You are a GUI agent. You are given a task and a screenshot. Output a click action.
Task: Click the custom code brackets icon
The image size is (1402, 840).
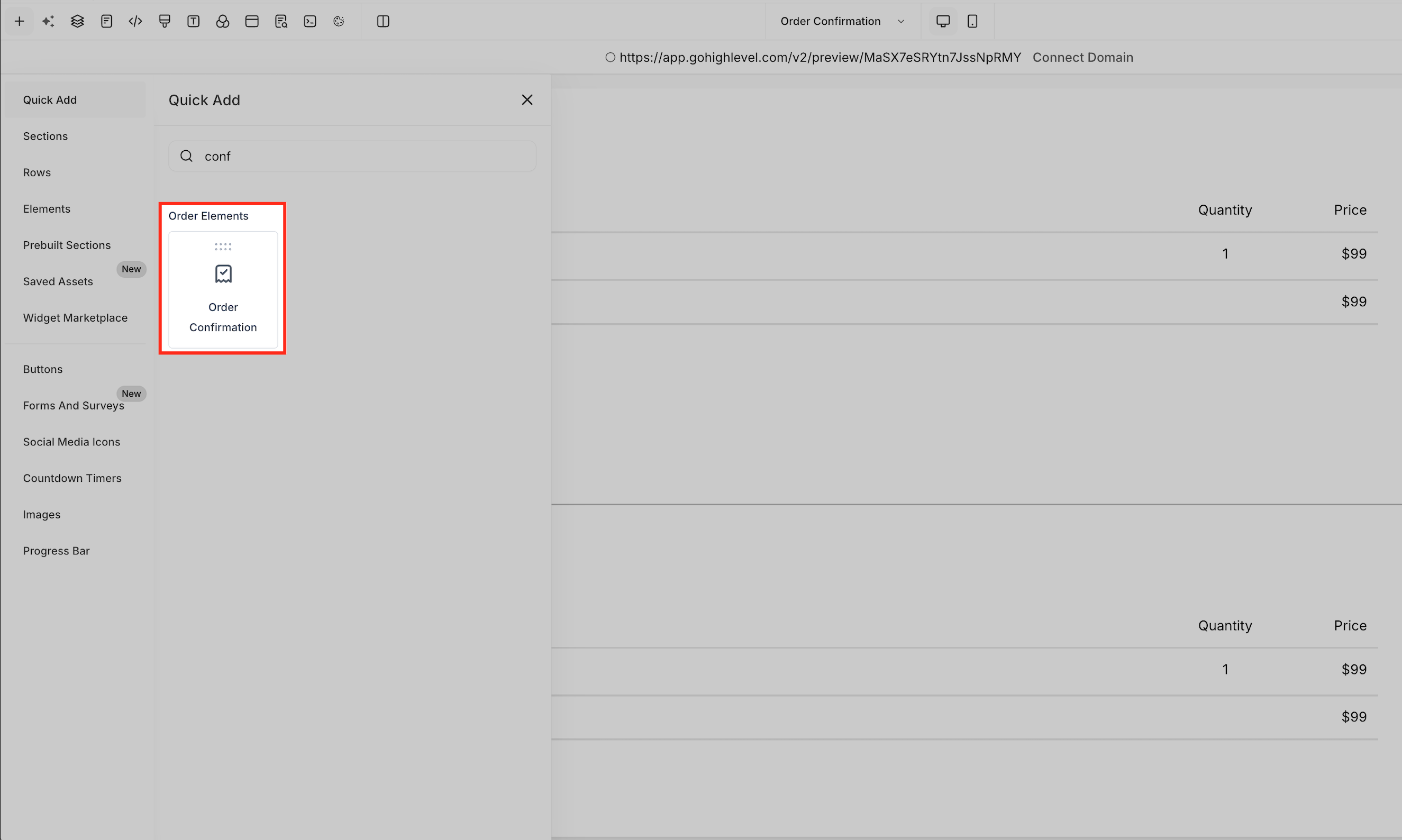[135, 22]
